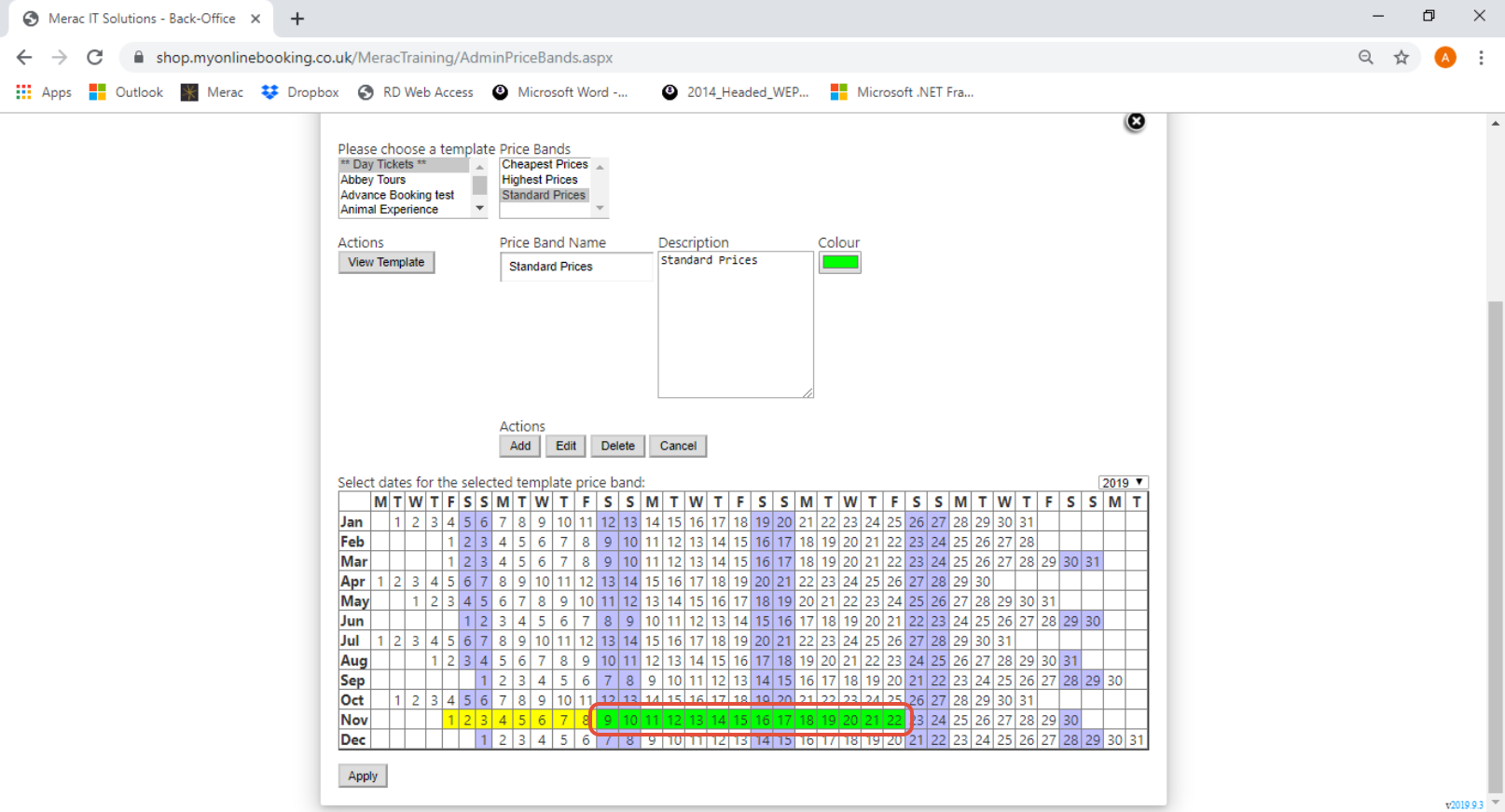View the site security padlock info
The width and height of the screenshot is (1505, 812).
tap(139, 58)
